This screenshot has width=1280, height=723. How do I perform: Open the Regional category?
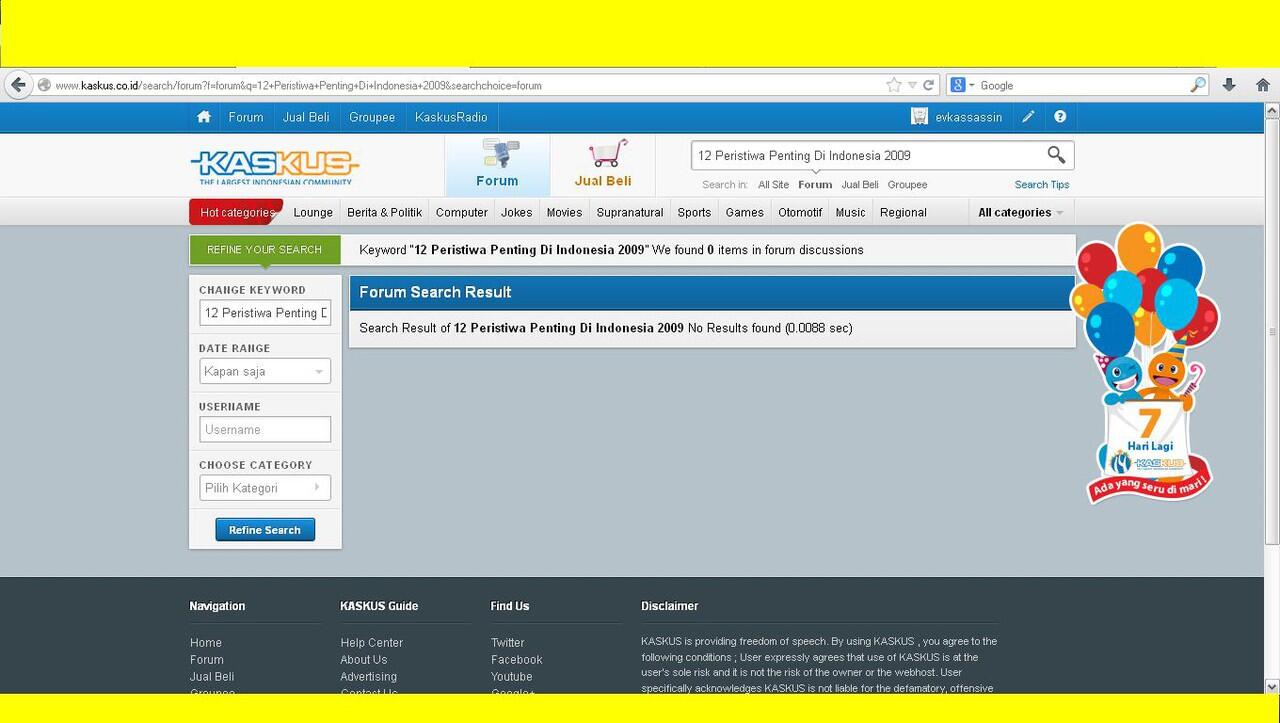(903, 212)
